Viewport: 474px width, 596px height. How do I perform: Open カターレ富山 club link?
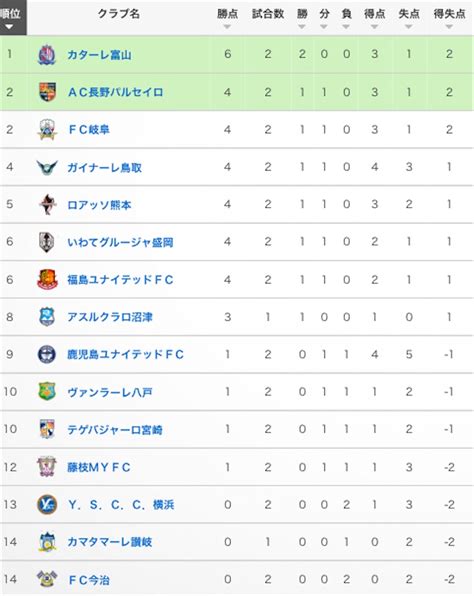pos(100,55)
